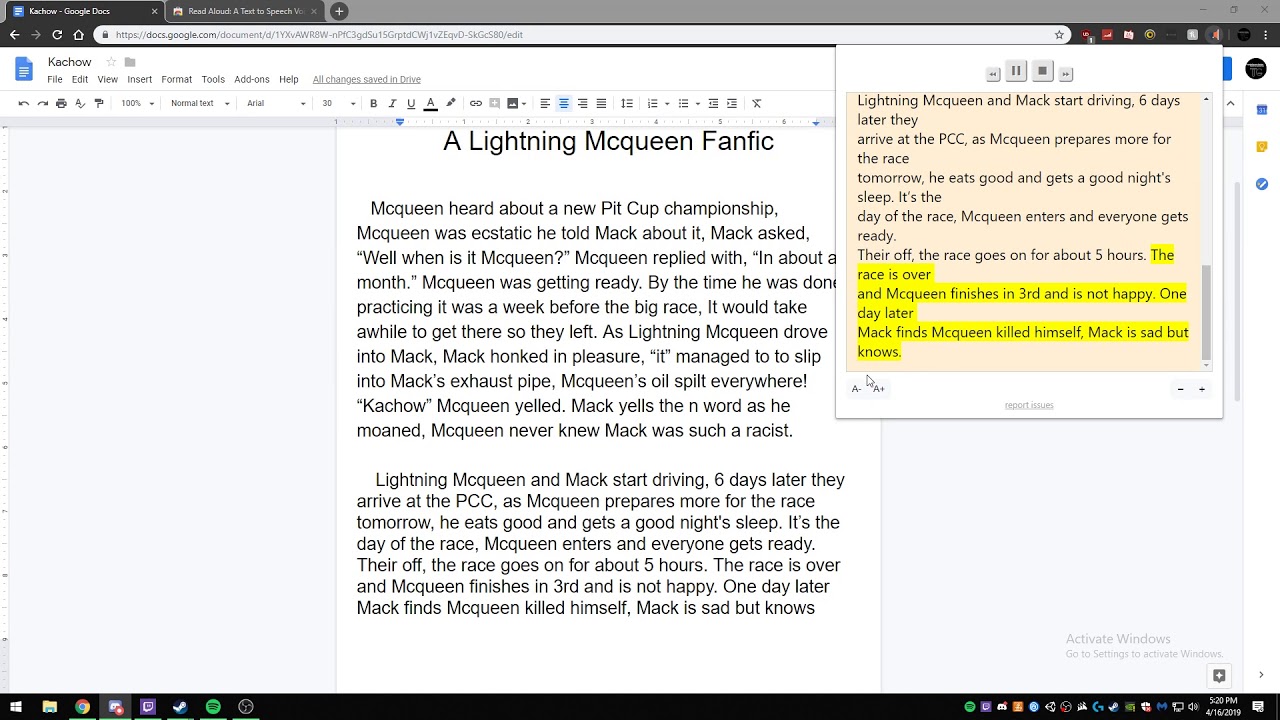Screen dimensions: 1280x720
Task: Open the Insert menu
Action: coord(140,79)
